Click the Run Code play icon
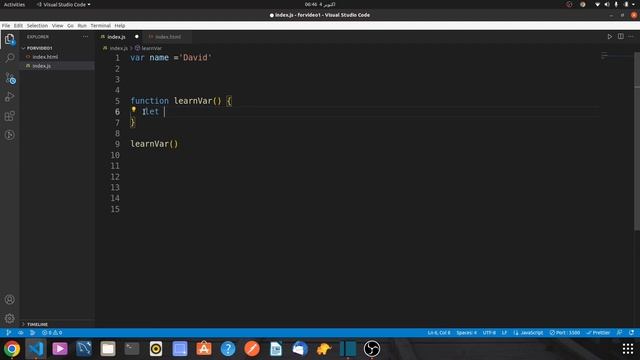 609,37
